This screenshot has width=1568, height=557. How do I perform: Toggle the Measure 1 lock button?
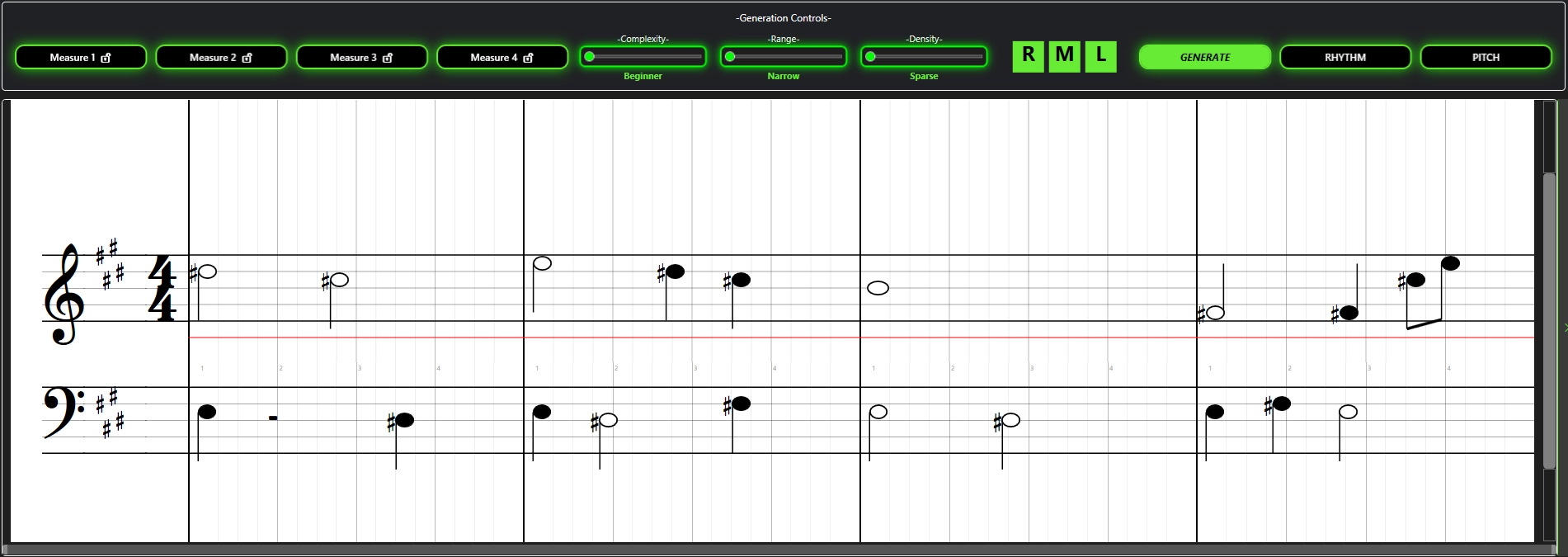81,57
